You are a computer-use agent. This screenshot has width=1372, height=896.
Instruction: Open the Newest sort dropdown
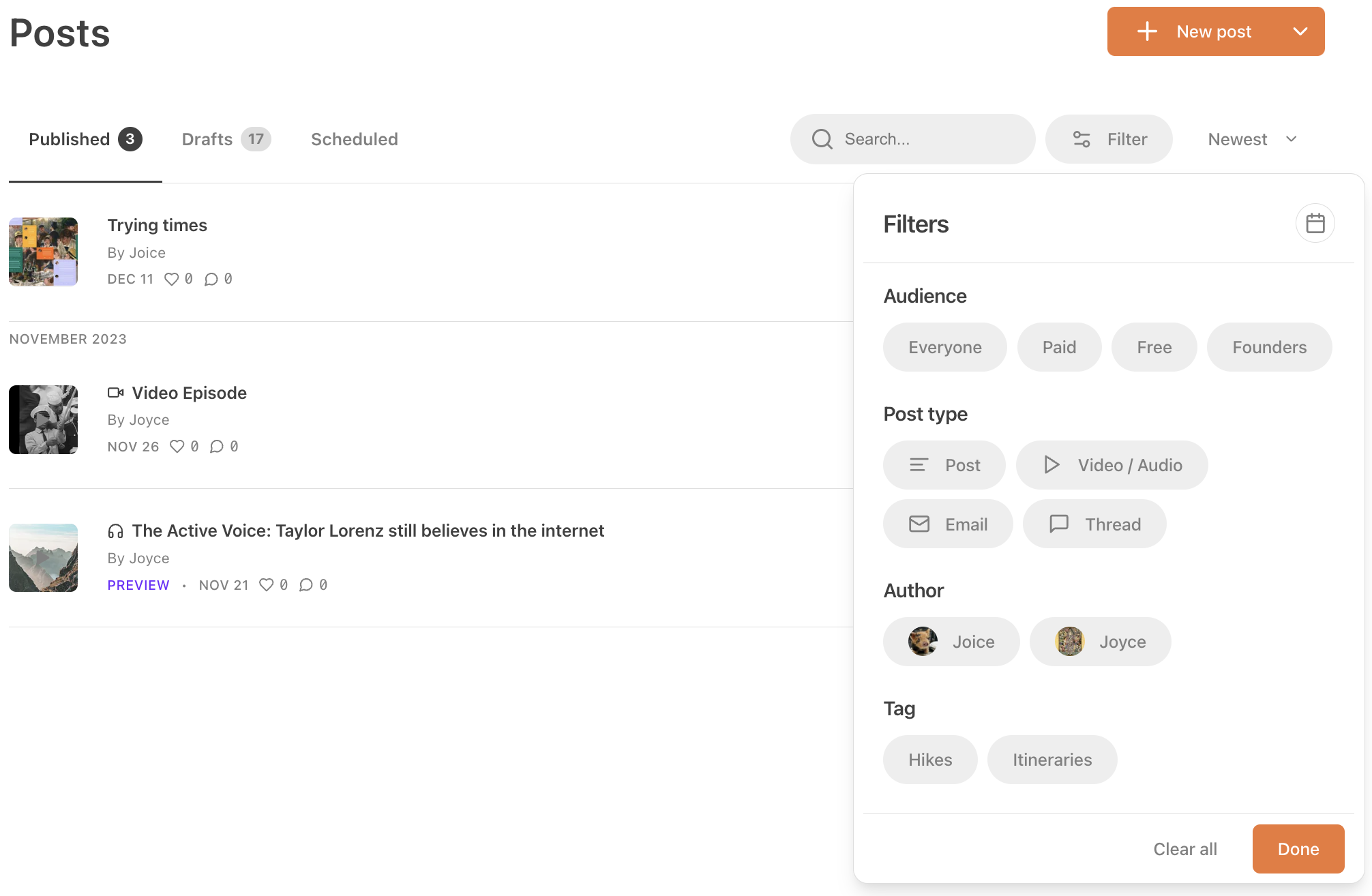pyautogui.click(x=1253, y=138)
